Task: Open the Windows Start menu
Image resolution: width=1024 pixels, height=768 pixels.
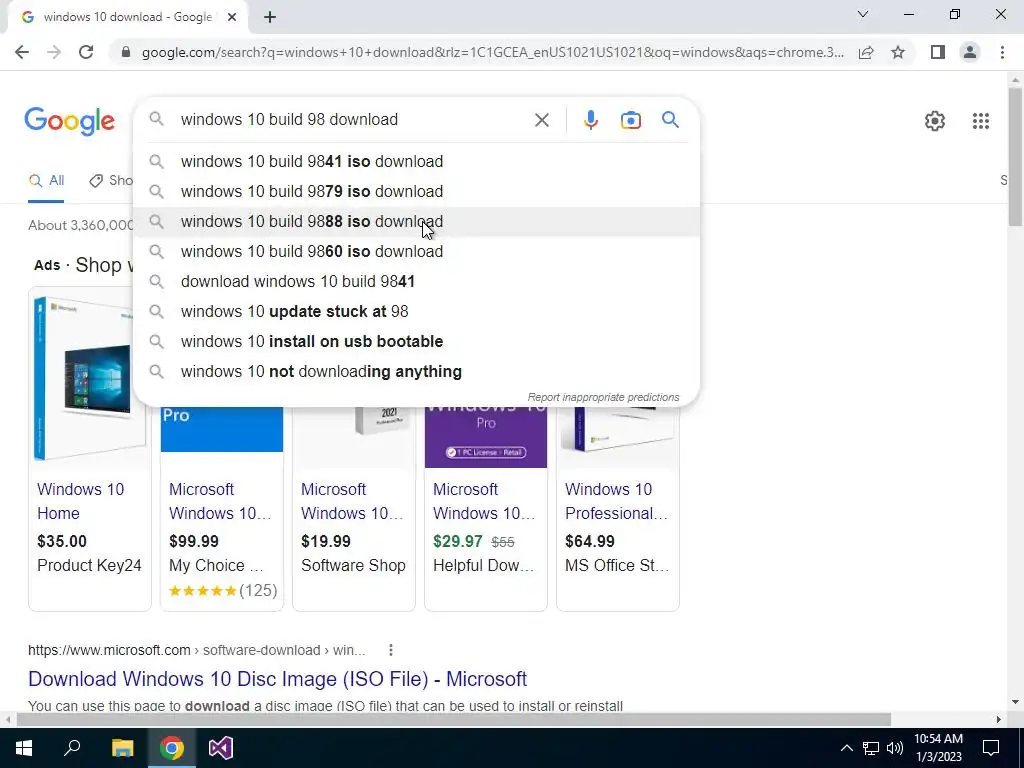Action: (x=24, y=748)
